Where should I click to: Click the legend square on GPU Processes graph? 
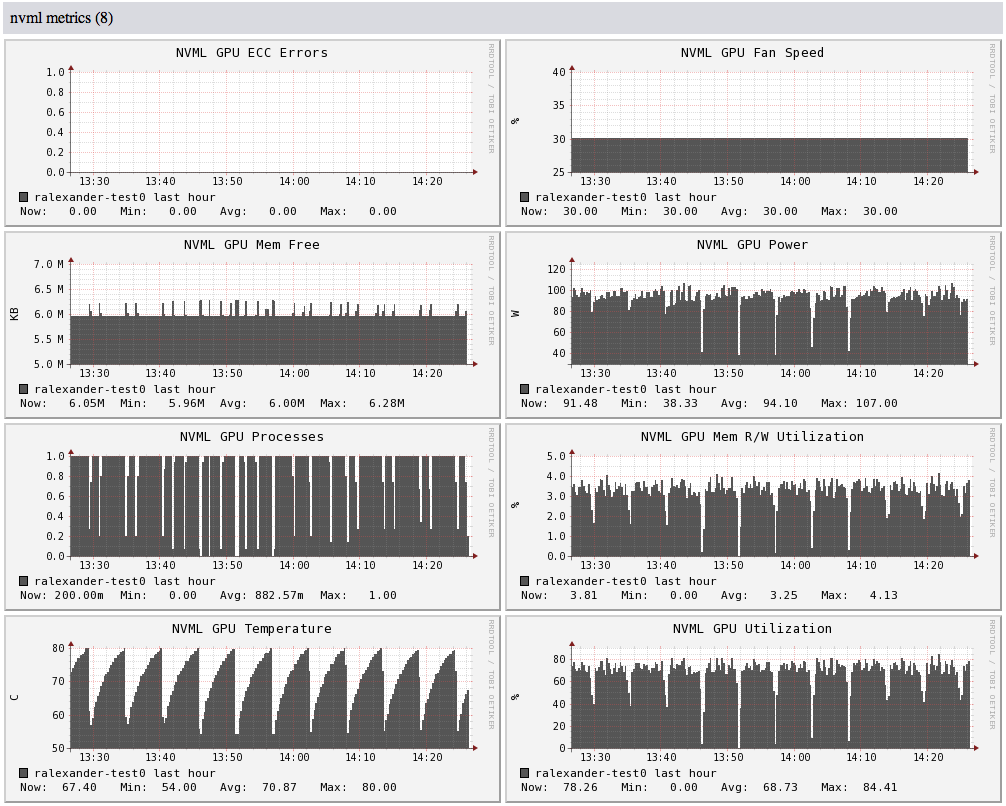22,581
